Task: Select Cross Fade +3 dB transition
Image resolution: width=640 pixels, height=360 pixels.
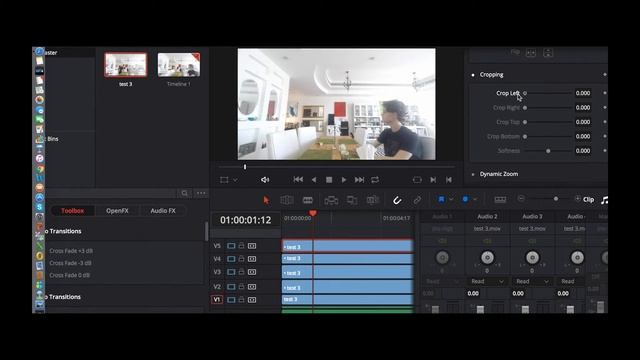Action: (71, 251)
